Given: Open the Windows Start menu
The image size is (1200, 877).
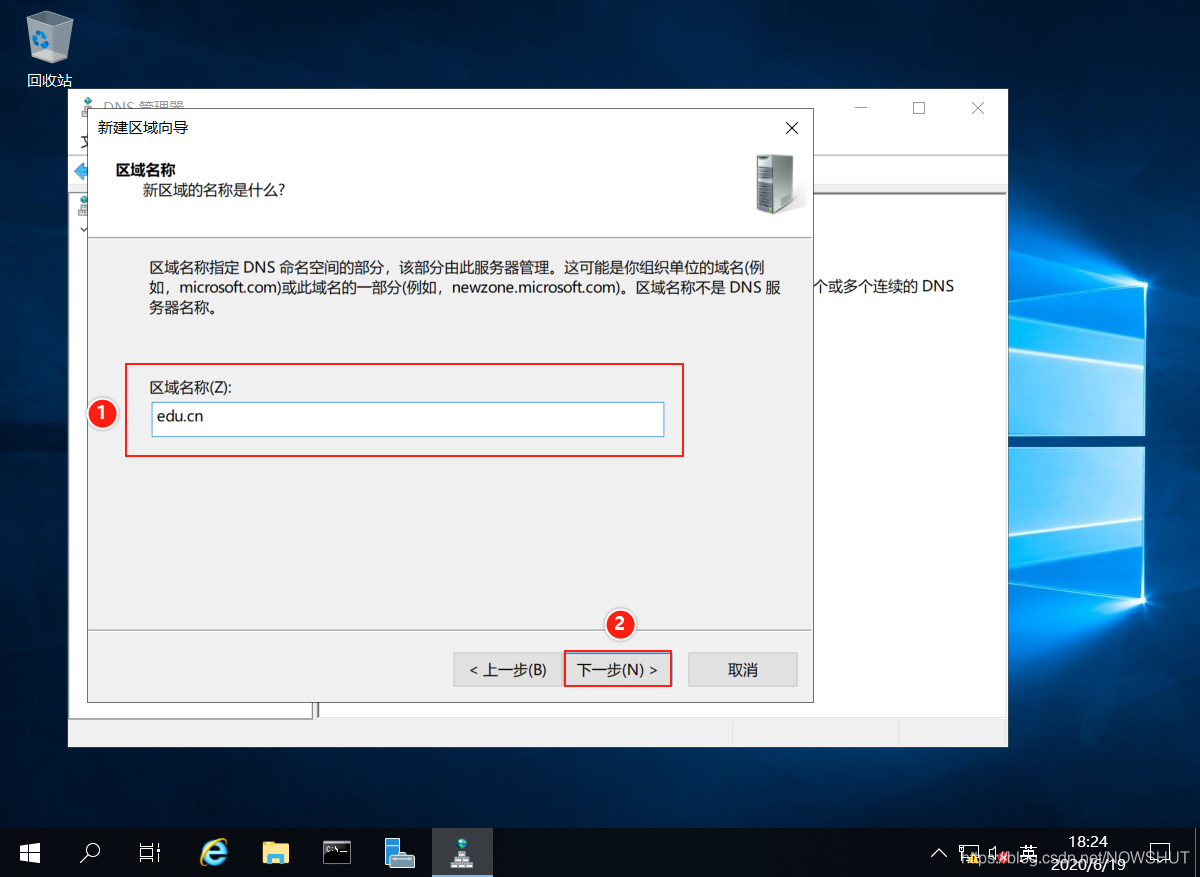Looking at the screenshot, I should coord(30,852).
